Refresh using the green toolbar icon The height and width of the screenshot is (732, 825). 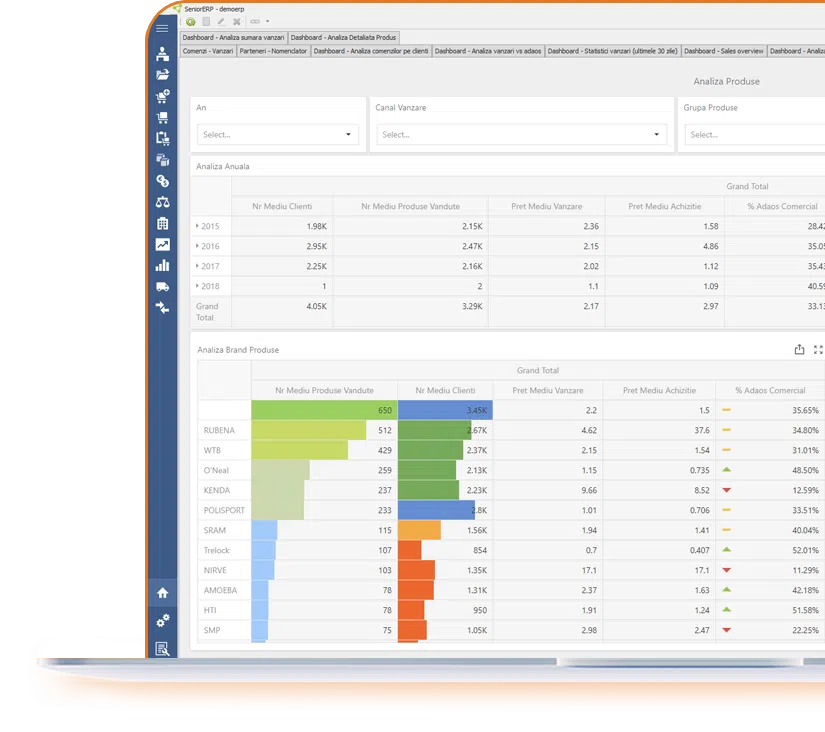[191, 22]
